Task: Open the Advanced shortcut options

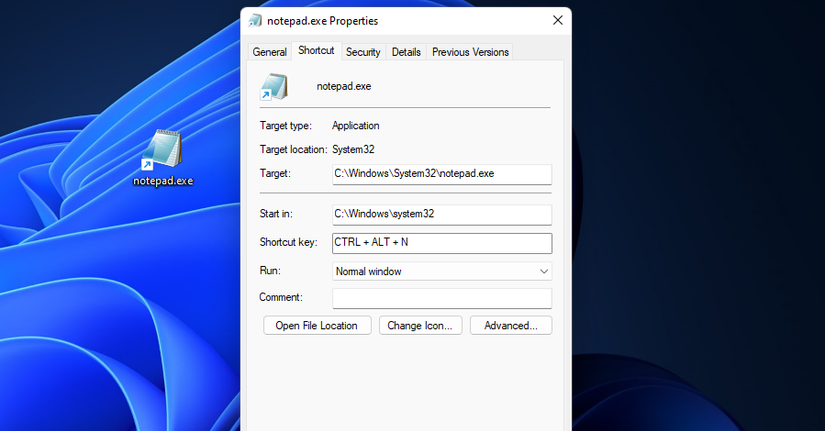Action: pos(511,325)
